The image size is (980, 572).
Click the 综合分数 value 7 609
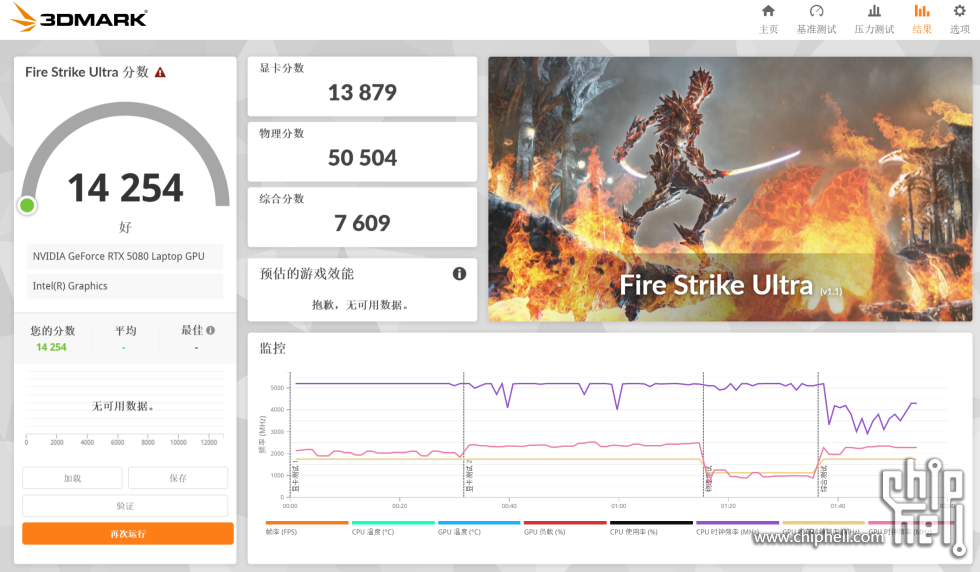tap(362, 223)
